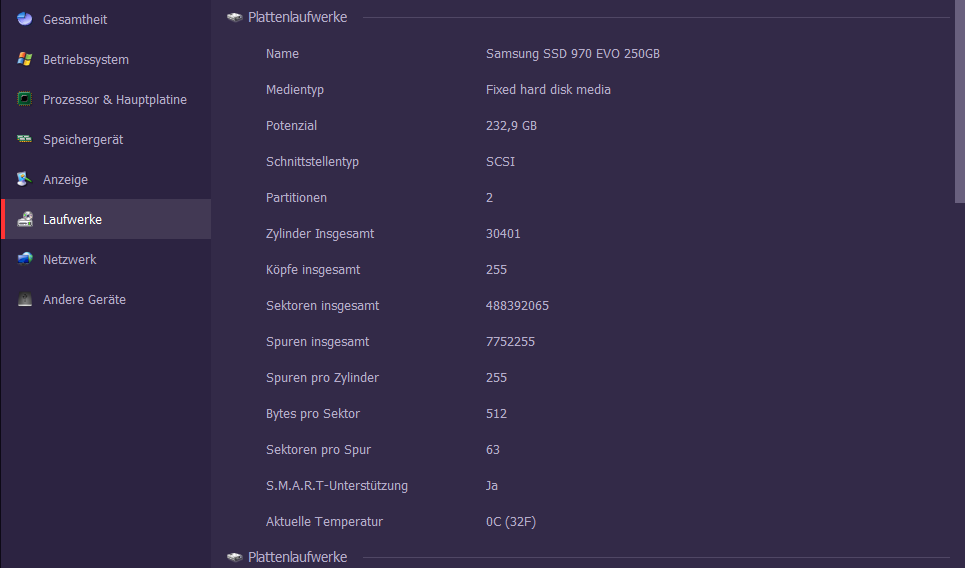Click the S.M.A.R.T-Unterstützung row label
Screen dimensions: 965x568
coord(337,486)
